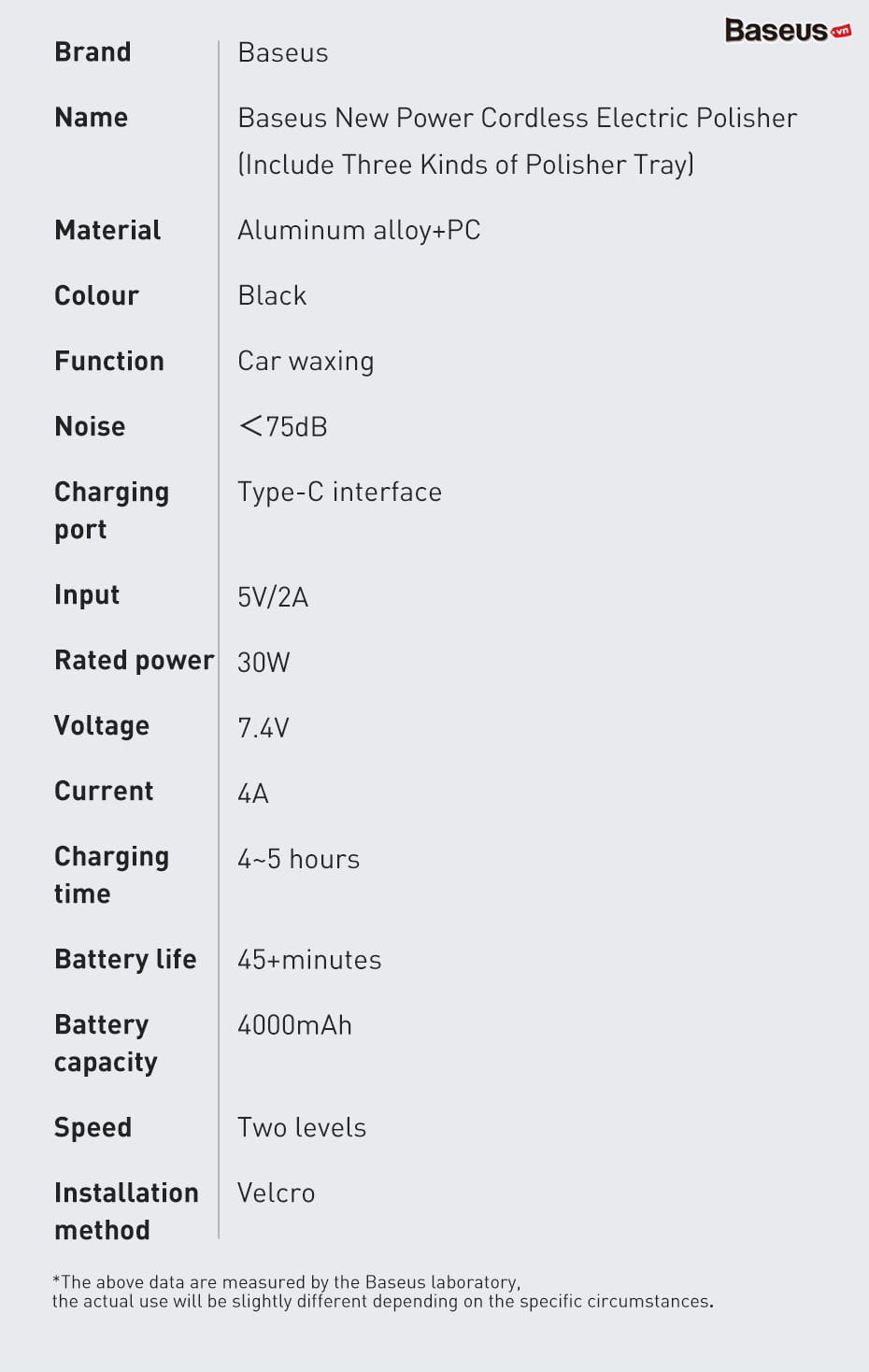Select the Car waxing function value
This screenshot has height=1372, width=869.
(x=306, y=362)
